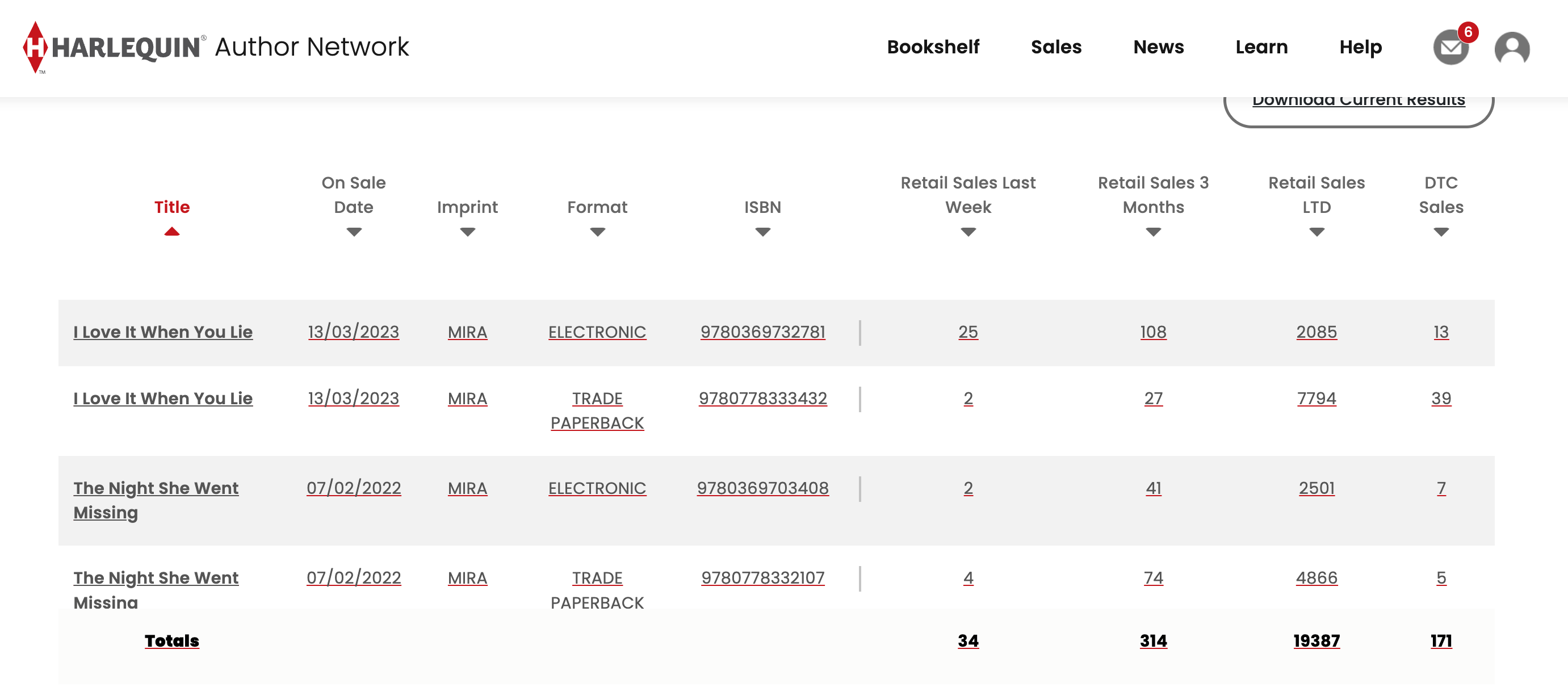
Task: Open the Sales menu
Action: (1055, 47)
